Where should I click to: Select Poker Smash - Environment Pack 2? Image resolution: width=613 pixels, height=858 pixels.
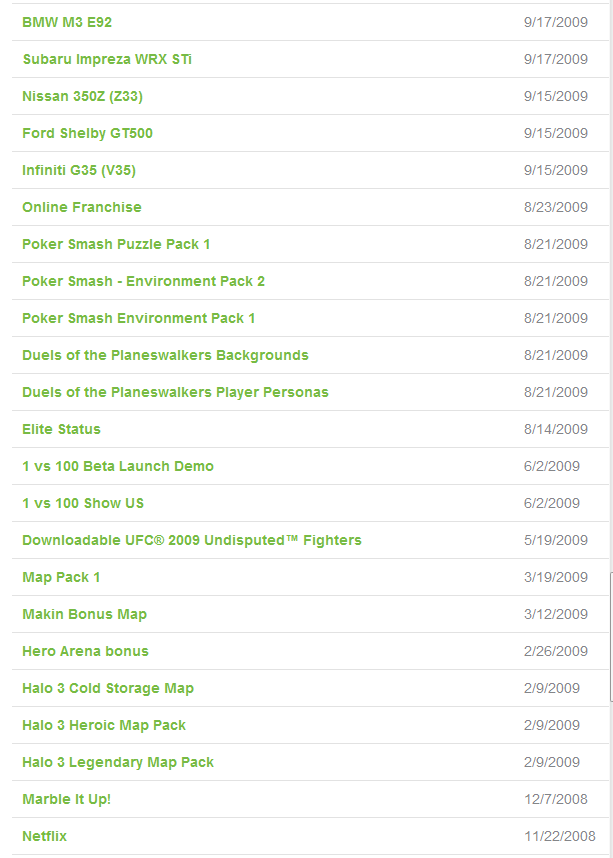pyautogui.click(x=143, y=281)
